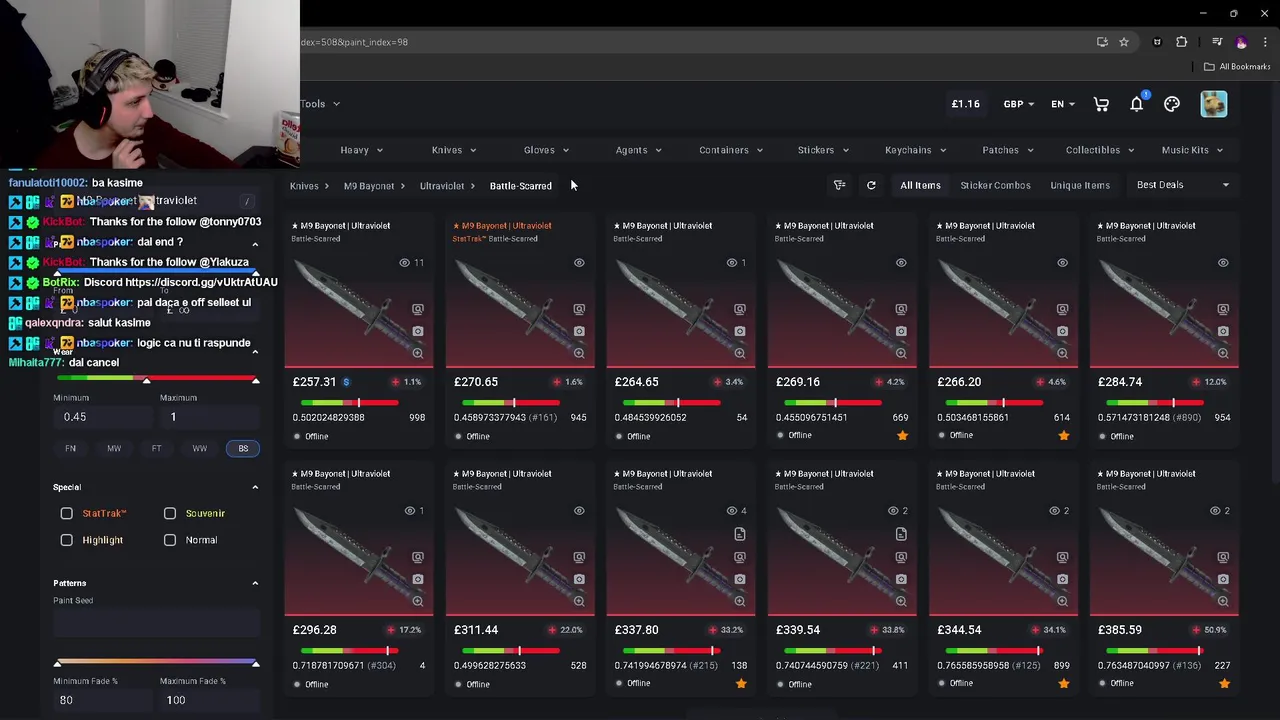The height and width of the screenshot is (720, 1280).
Task: Click the filter settings icon beside refresh
Action: click(x=840, y=185)
